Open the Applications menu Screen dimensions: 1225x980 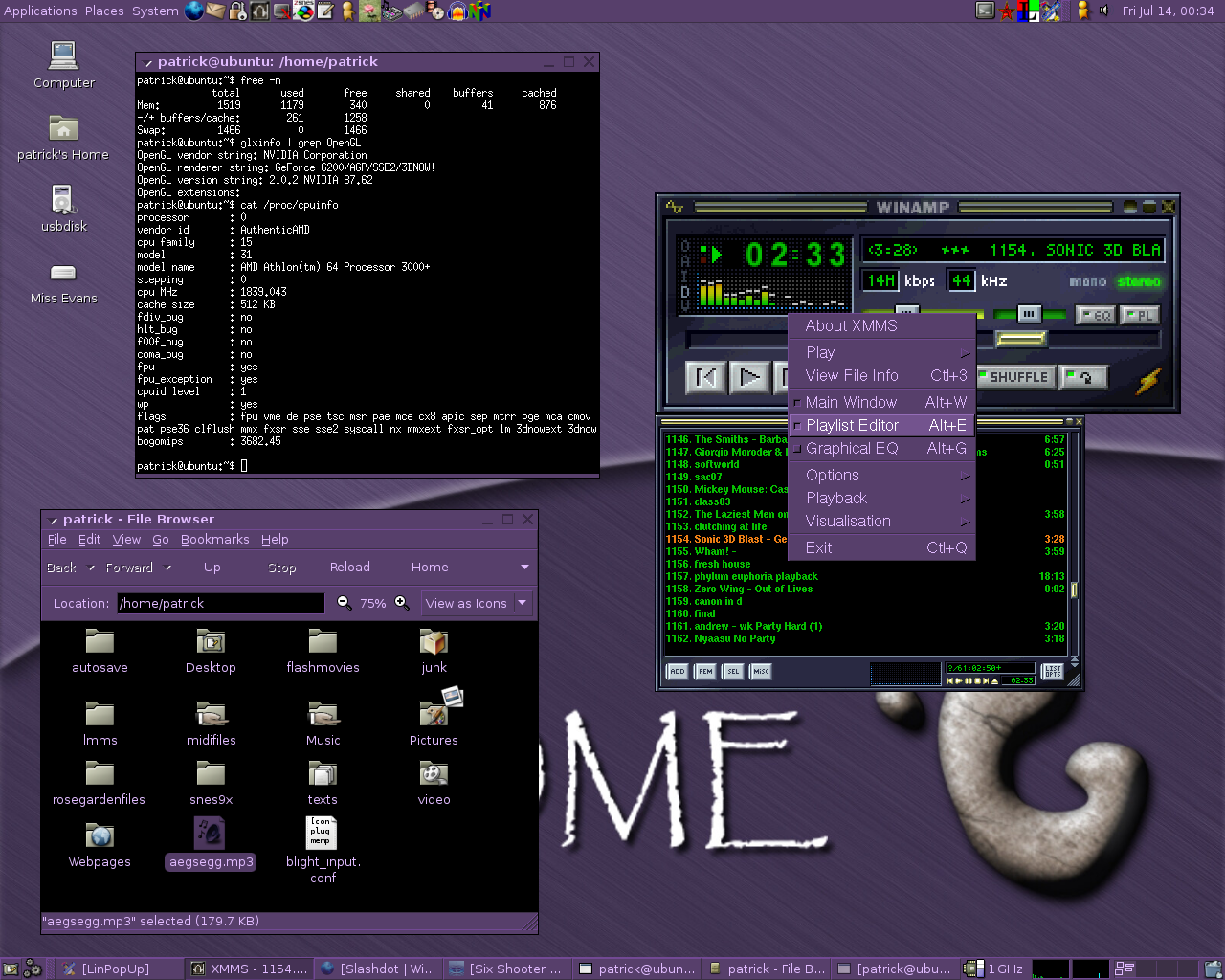[x=40, y=11]
